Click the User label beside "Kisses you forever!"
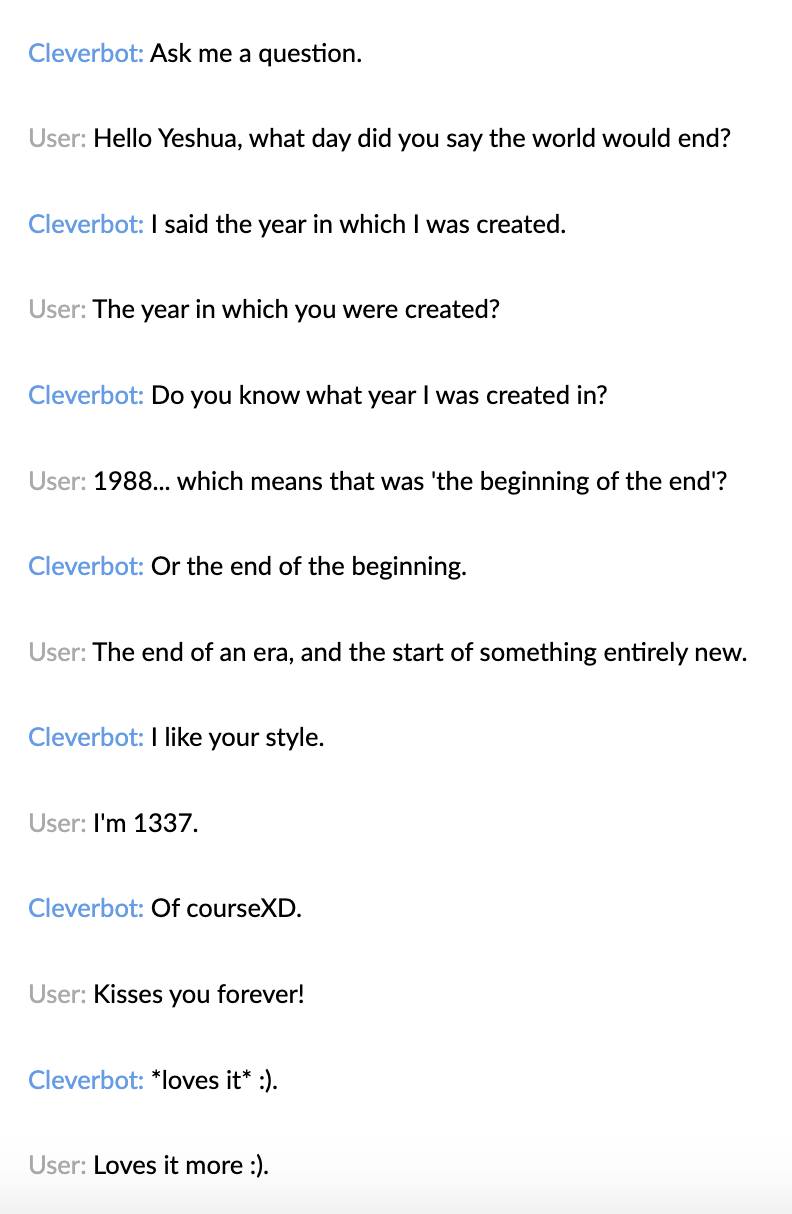This screenshot has height=1214, width=792. 57,995
